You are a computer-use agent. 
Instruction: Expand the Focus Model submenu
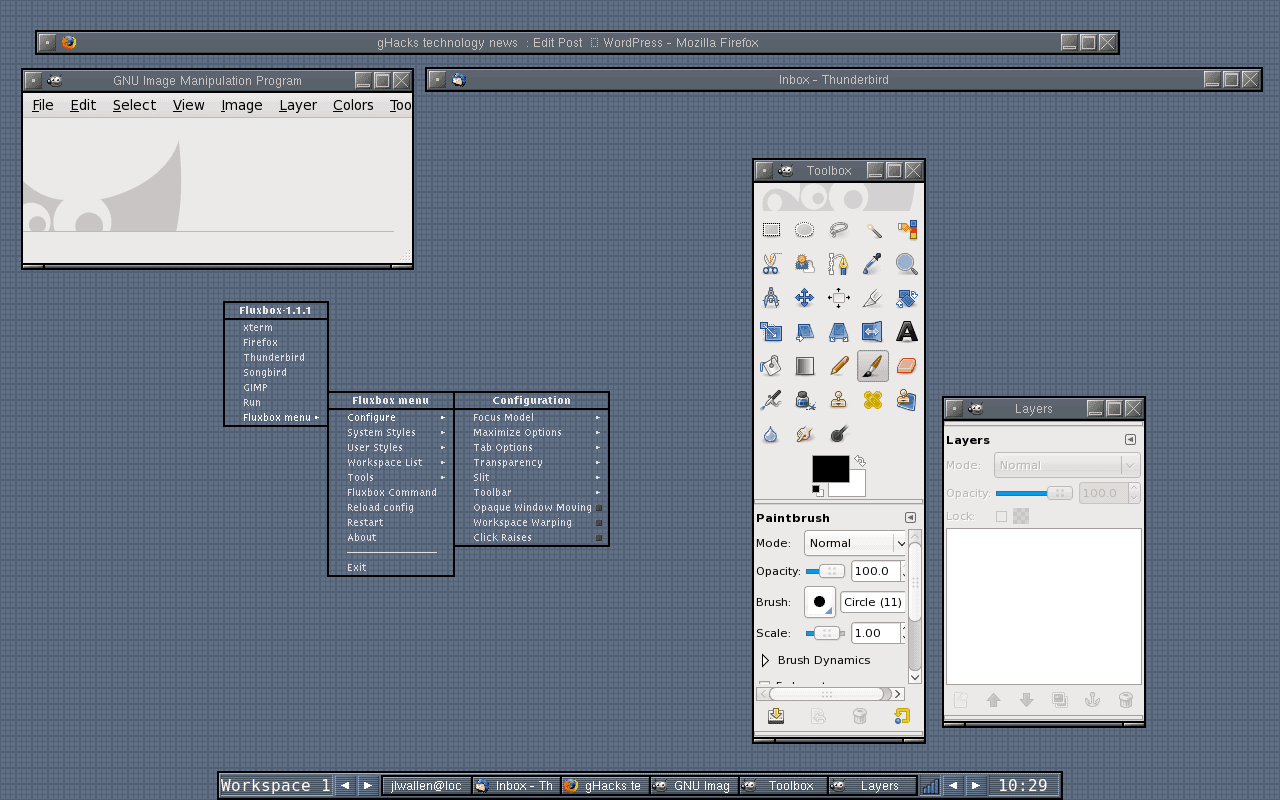click(x=531, y=417)
